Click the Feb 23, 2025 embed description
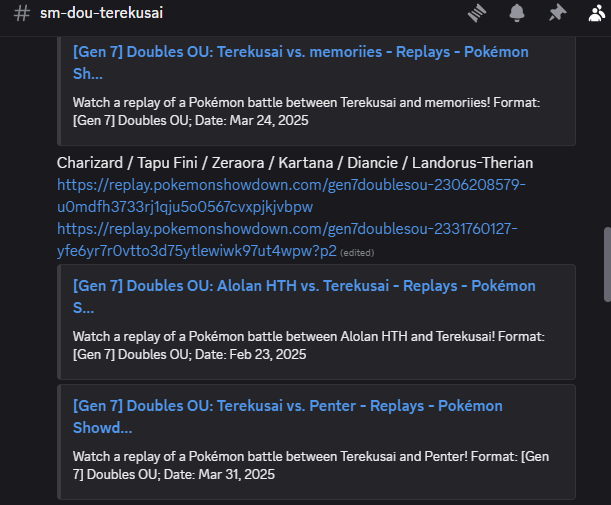The image size is (611, 505). [x=309, y=345]
